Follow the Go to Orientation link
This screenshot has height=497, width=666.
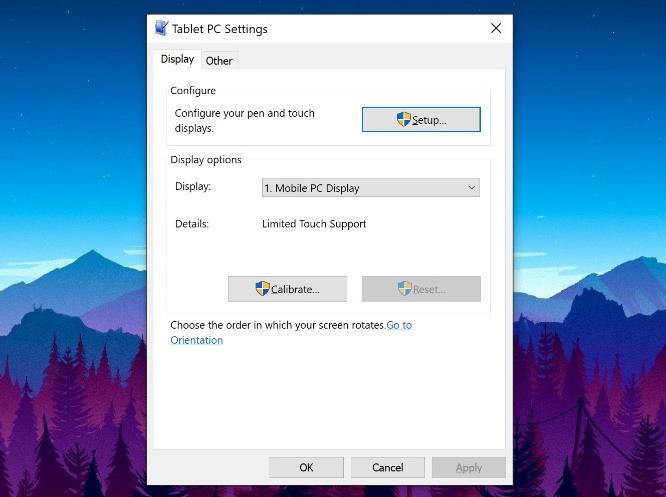click(291, 333)
